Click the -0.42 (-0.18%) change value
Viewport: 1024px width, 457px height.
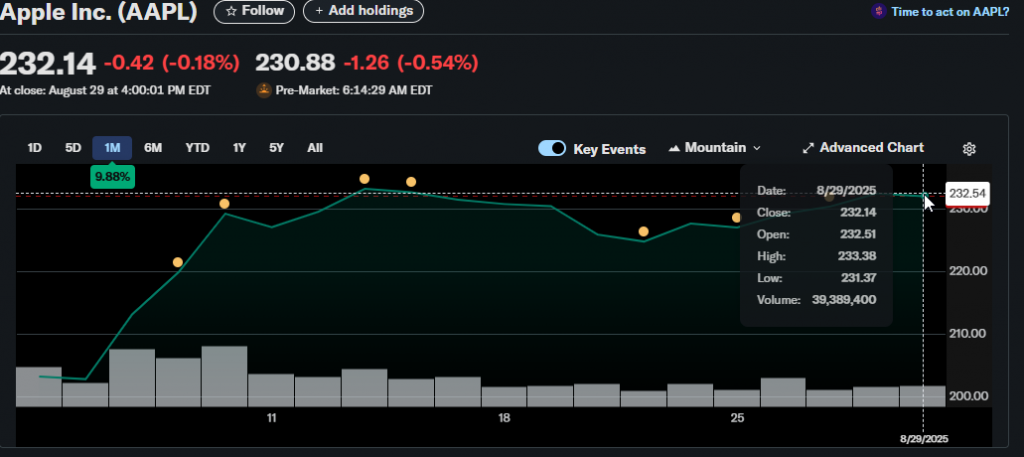[x=172, y=63]
